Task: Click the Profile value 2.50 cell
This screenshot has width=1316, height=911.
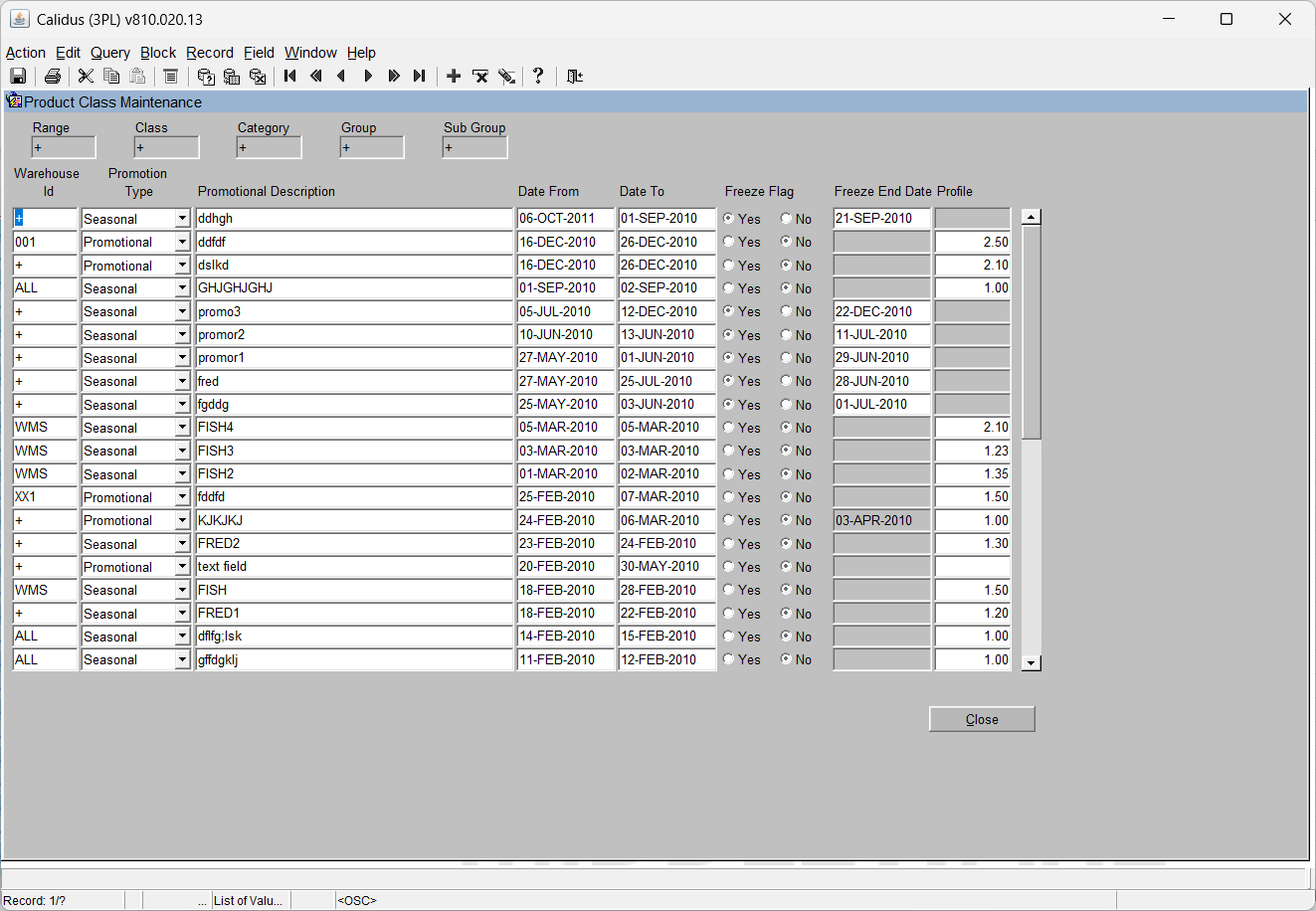Action: point(973,242)
